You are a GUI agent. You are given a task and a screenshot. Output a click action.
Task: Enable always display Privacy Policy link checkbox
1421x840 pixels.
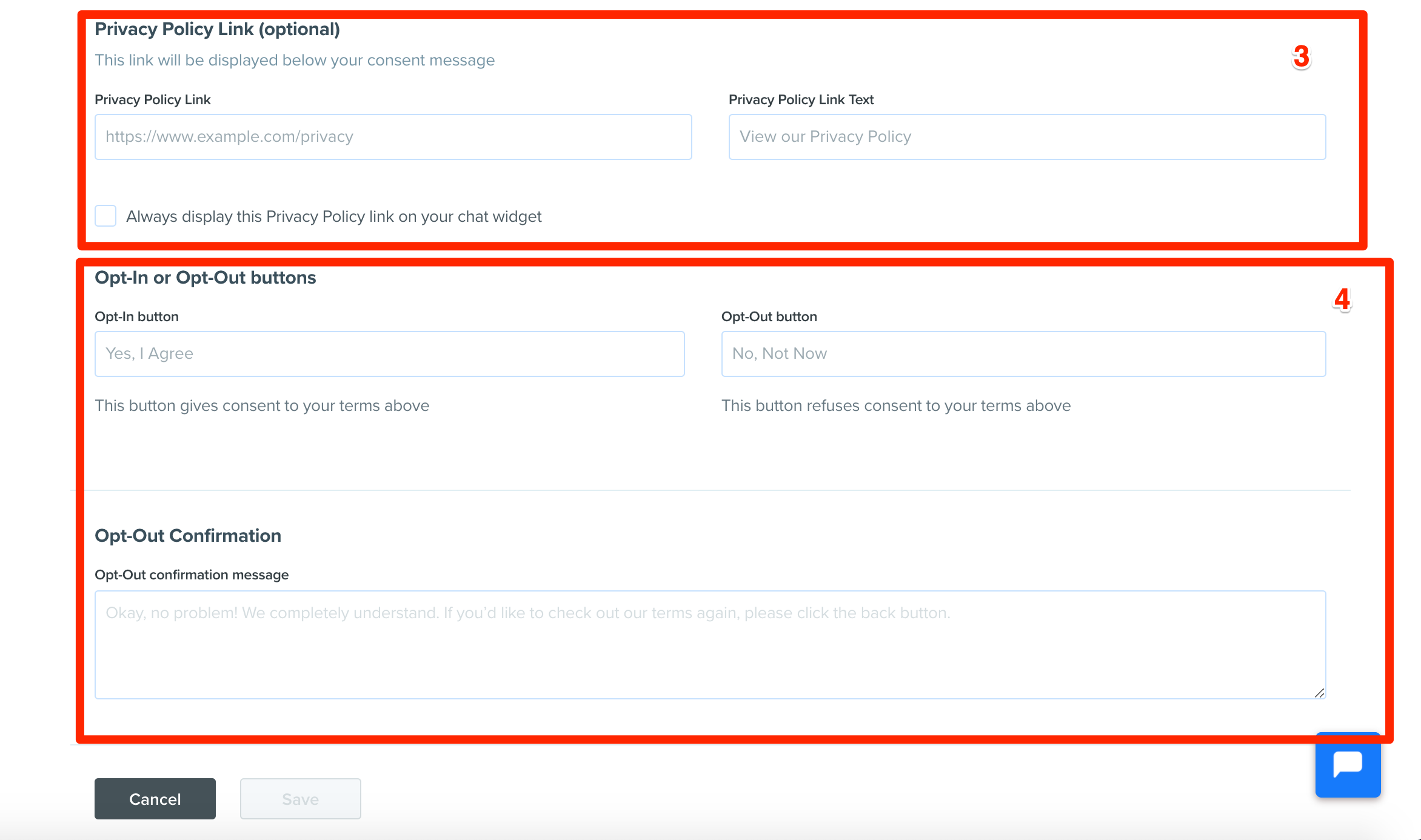tap(105, 216)
